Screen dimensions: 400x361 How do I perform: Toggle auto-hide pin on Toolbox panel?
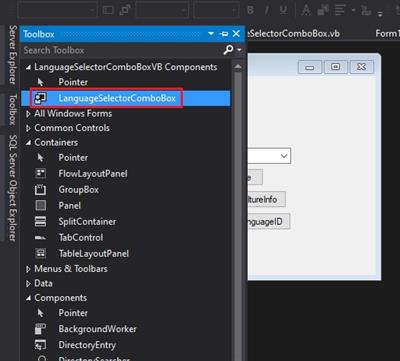point(224,34)
